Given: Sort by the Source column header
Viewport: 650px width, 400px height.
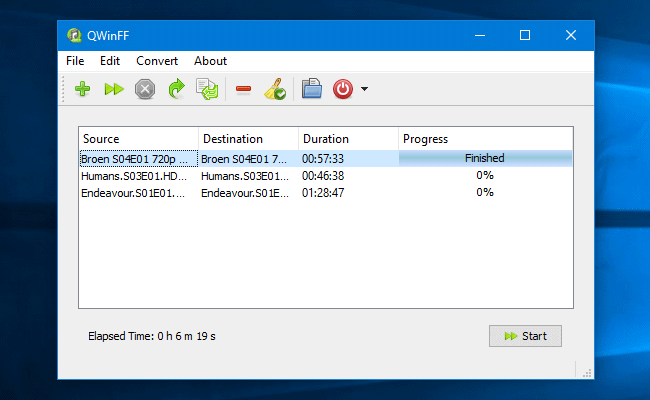Looking at the screenshot, I should coord(138,139).
